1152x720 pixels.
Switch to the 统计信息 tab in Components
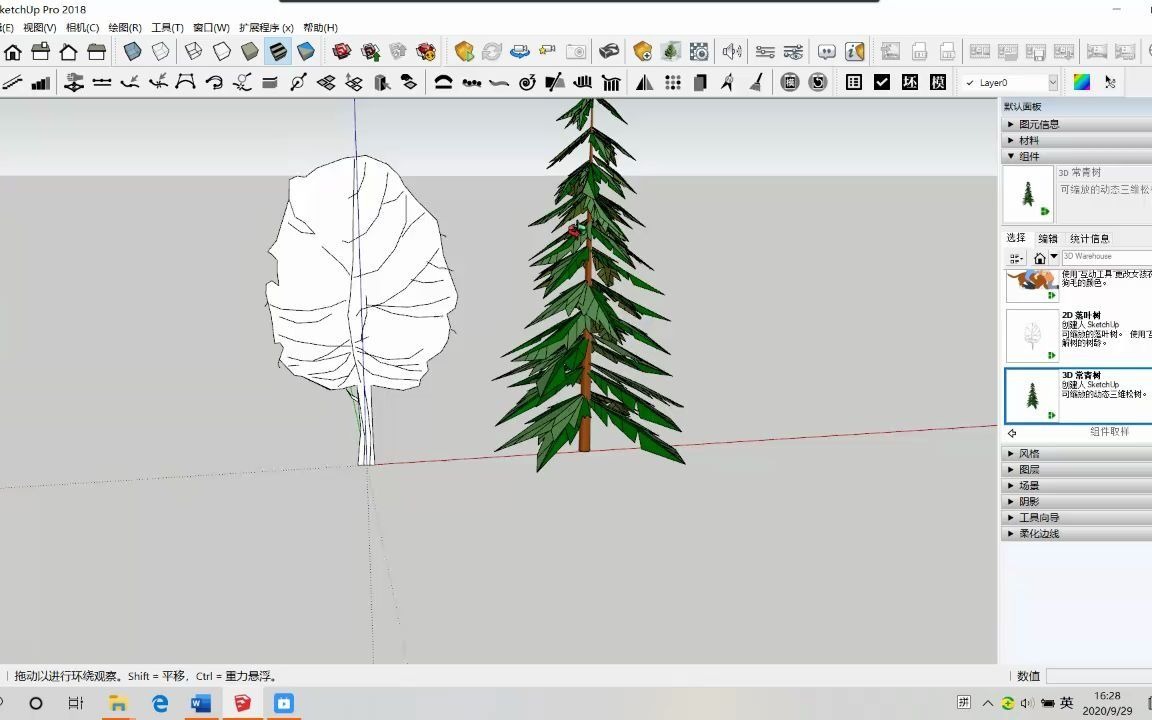(x=1089, y=238)
